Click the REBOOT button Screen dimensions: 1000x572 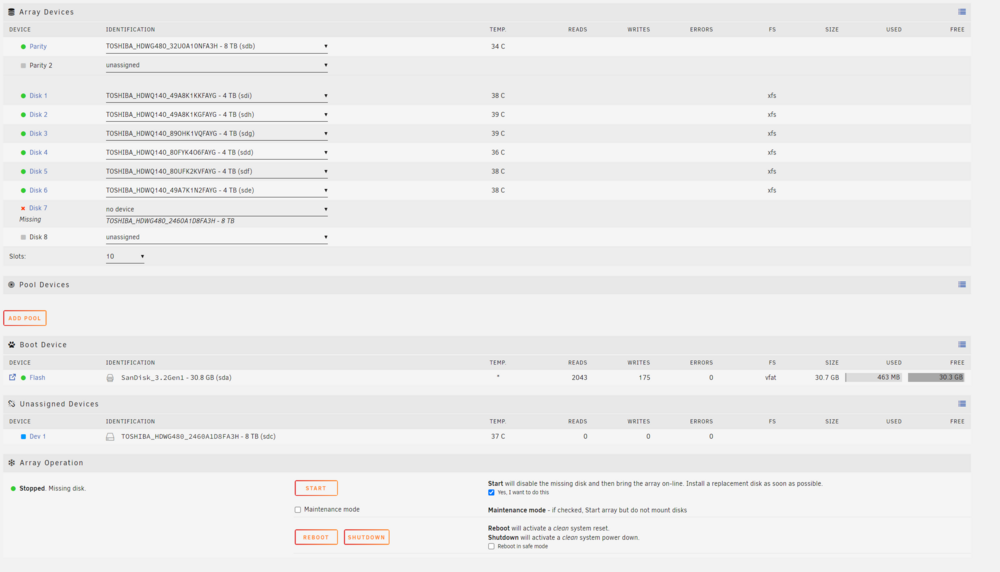click(x=316, y=537)
